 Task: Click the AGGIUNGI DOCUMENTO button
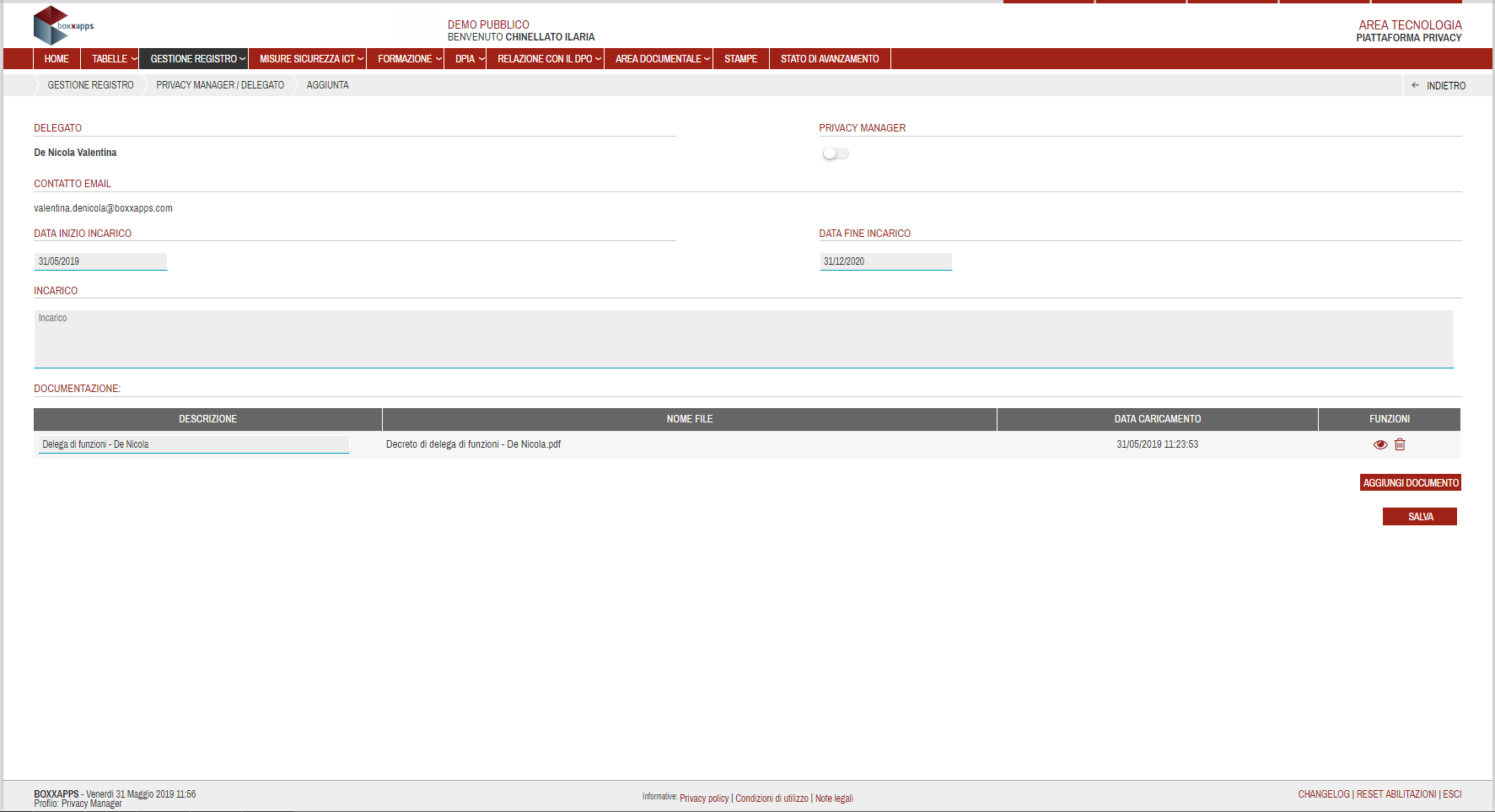[x=1411, y=482]
